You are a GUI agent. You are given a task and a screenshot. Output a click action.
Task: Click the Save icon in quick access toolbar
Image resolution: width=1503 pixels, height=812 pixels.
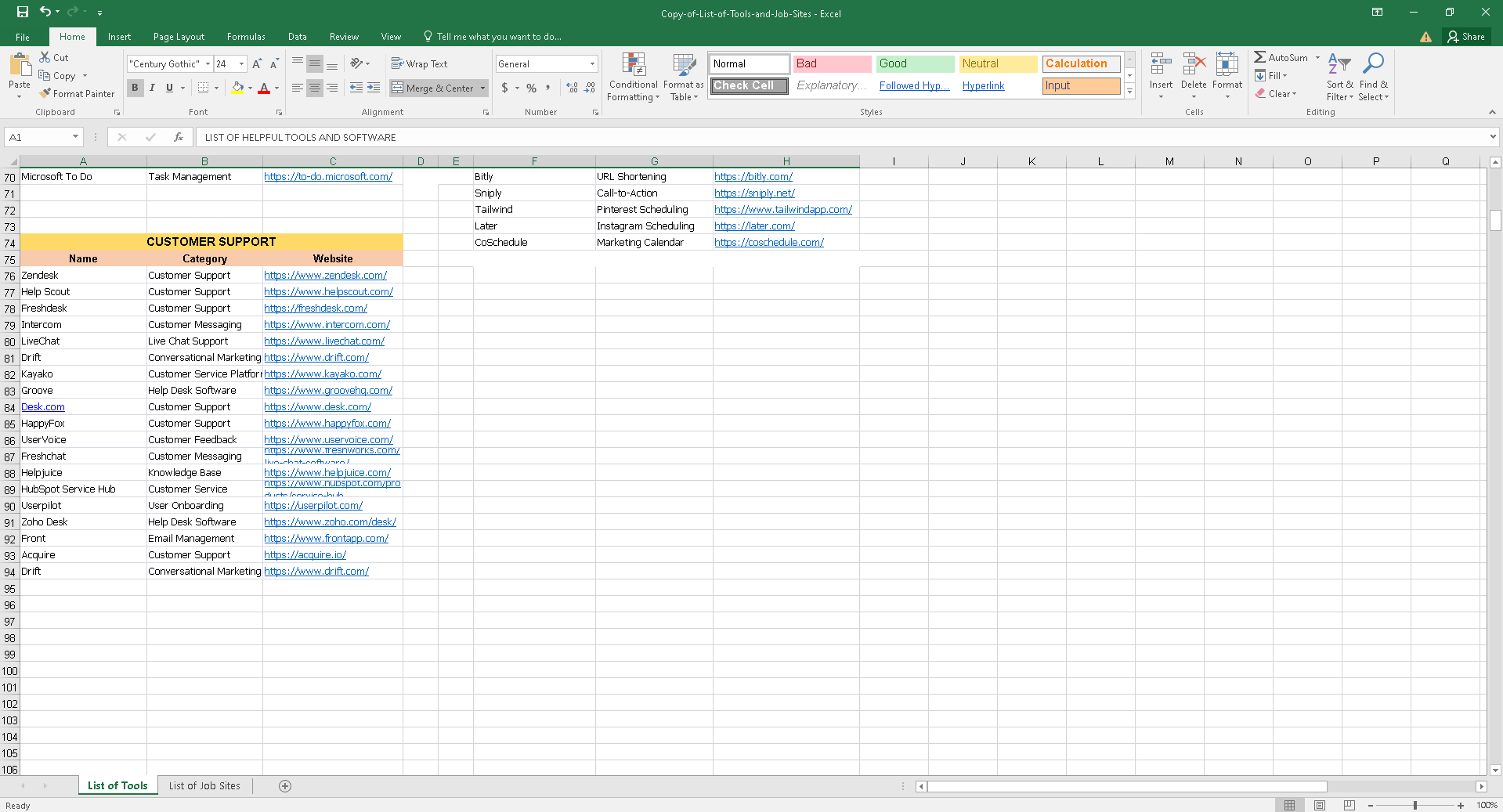click(x=23, y=12)
